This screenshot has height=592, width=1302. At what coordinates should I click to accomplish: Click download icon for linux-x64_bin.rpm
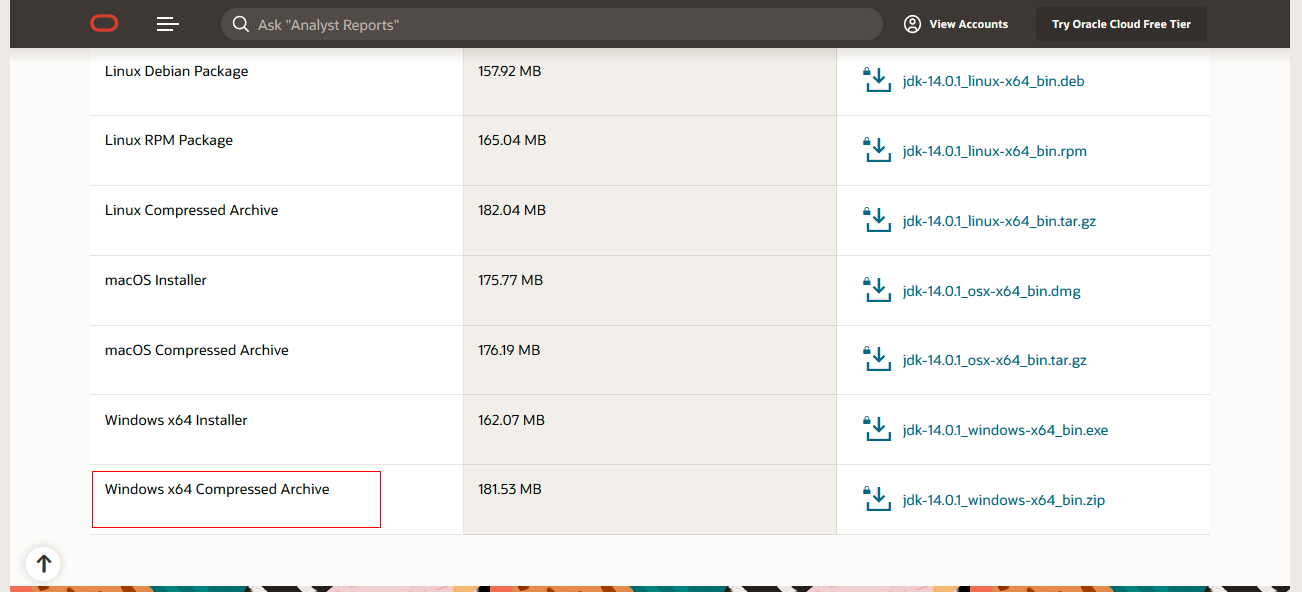point(876,150)
